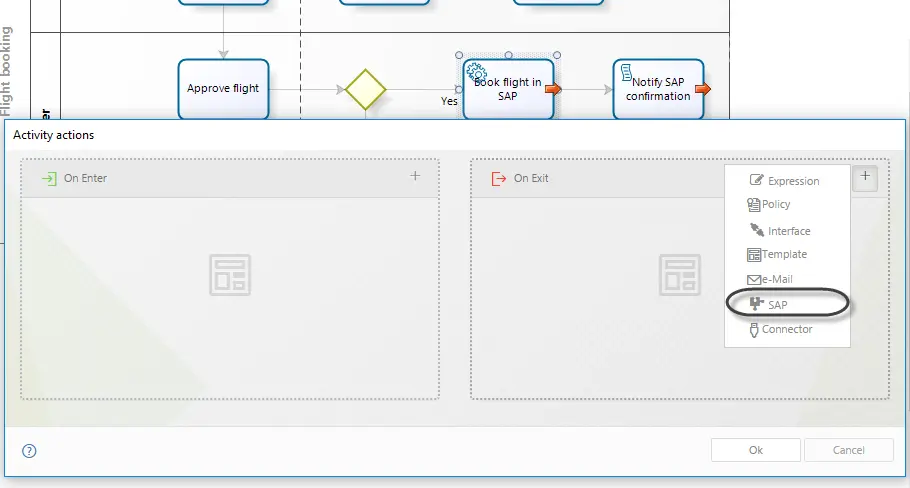Click orange arrow on Notify SAP task
910x488 pixels.
tap(703, 89)
